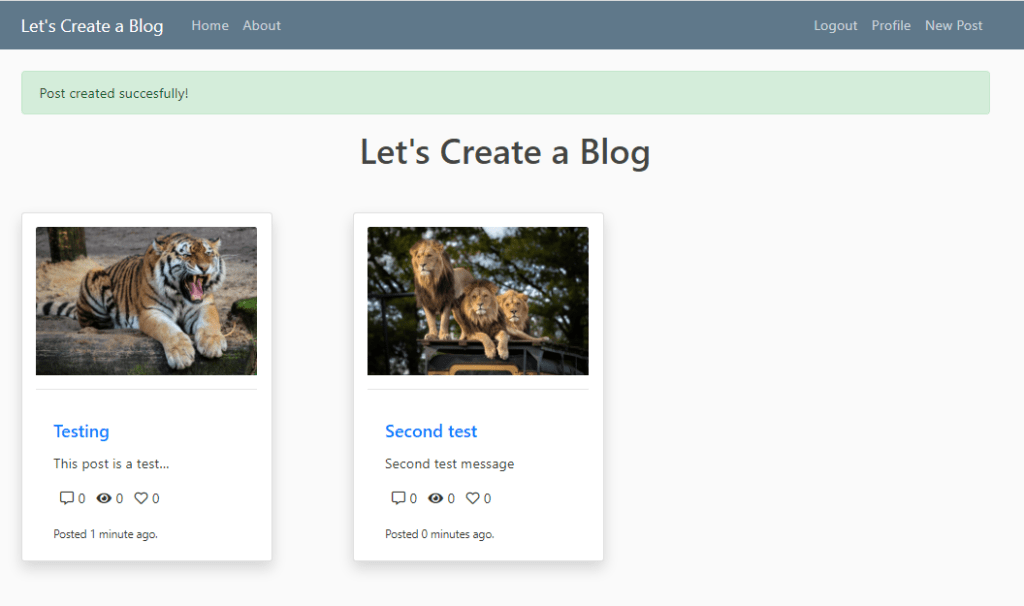Click the lions image thumbnail
Image resolution: width=1024 pixels, height=606 pixels.
click(x=478, y=301)
